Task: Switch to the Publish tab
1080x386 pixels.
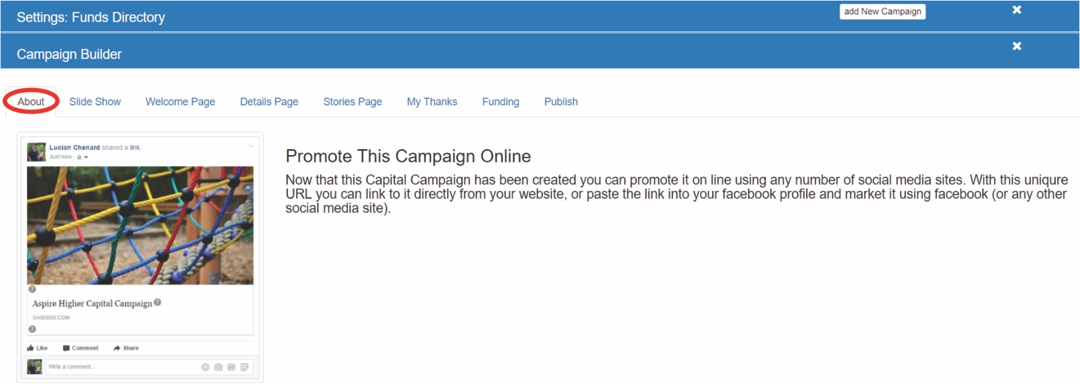Action: coord(561,102)
